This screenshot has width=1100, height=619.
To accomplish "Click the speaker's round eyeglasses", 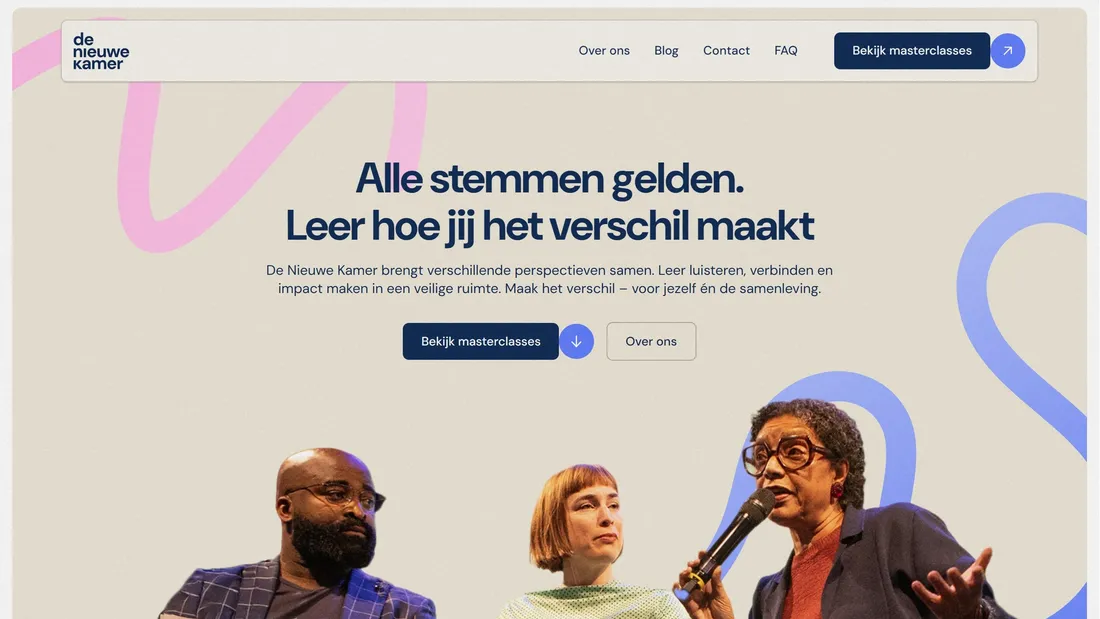I will 782,454.
